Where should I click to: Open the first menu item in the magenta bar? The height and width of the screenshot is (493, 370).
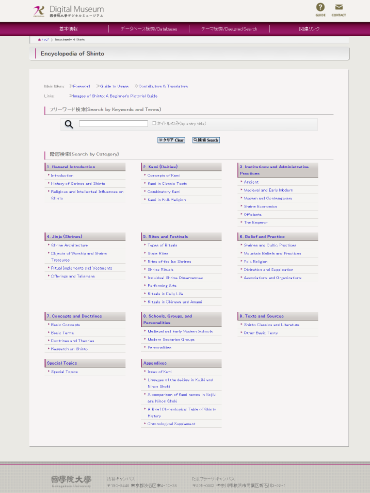point(68,29)
